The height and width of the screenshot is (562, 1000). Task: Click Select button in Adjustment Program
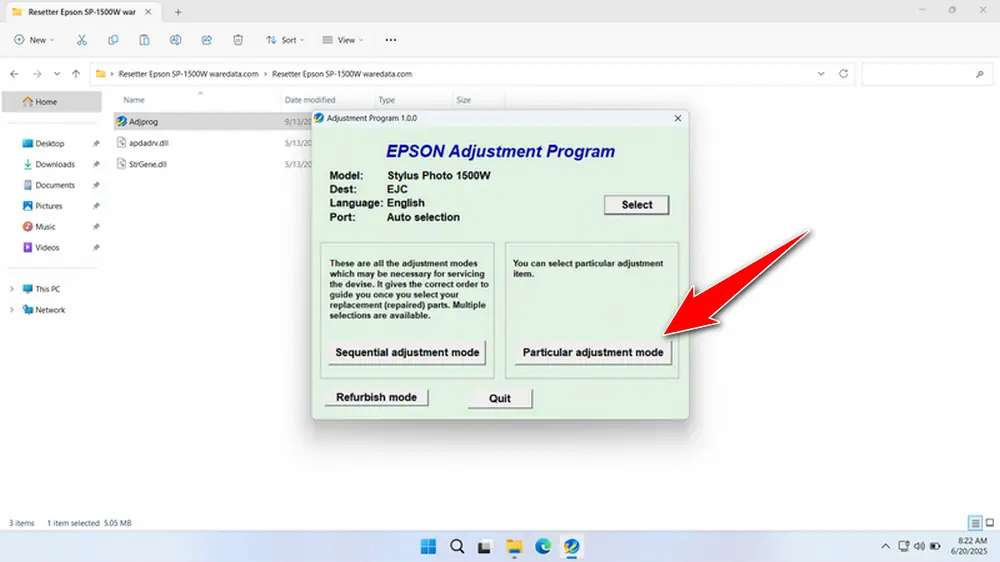click(x=636, y=205)
